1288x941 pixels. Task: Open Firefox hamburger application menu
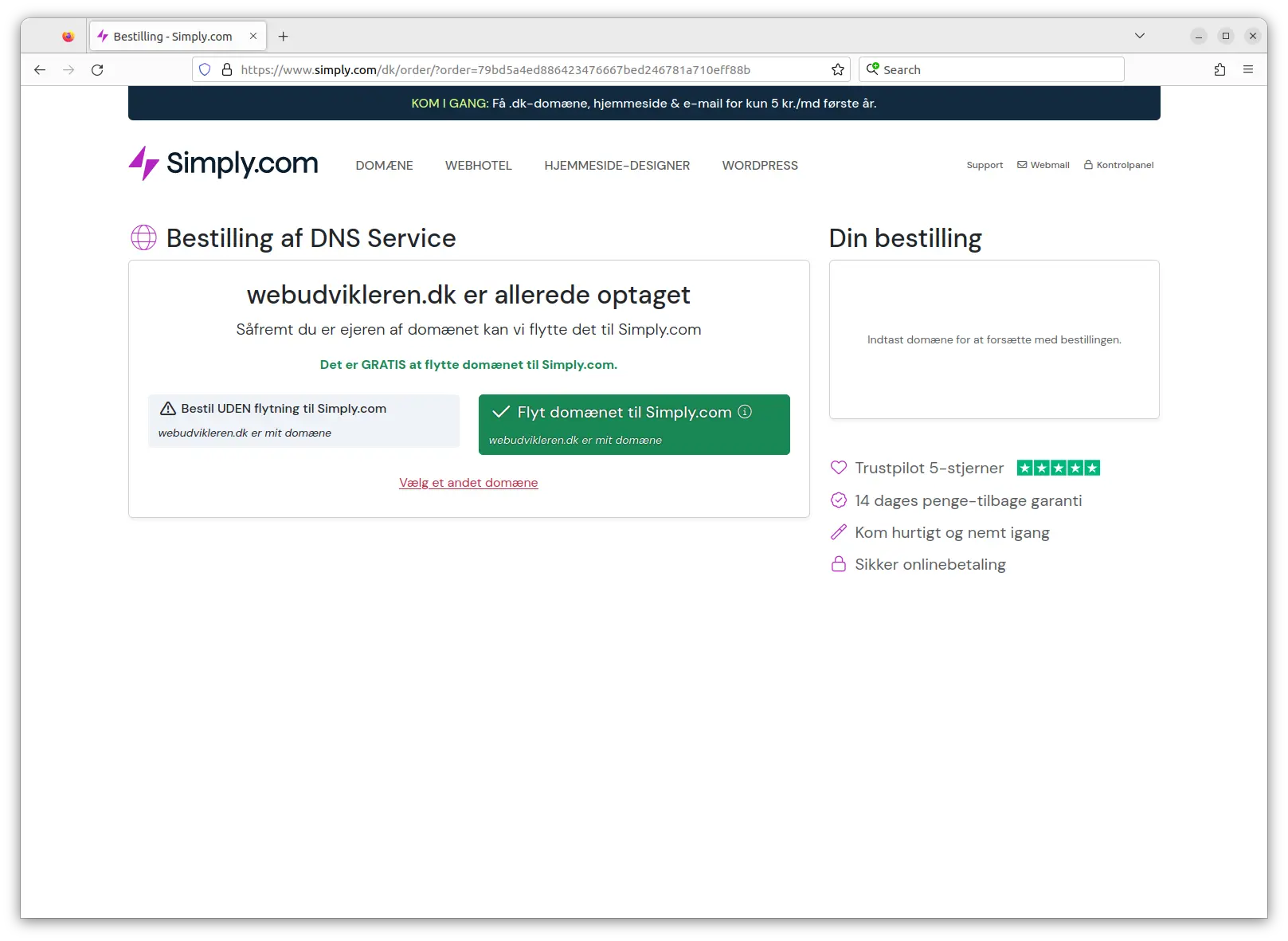pos(1248,70)
